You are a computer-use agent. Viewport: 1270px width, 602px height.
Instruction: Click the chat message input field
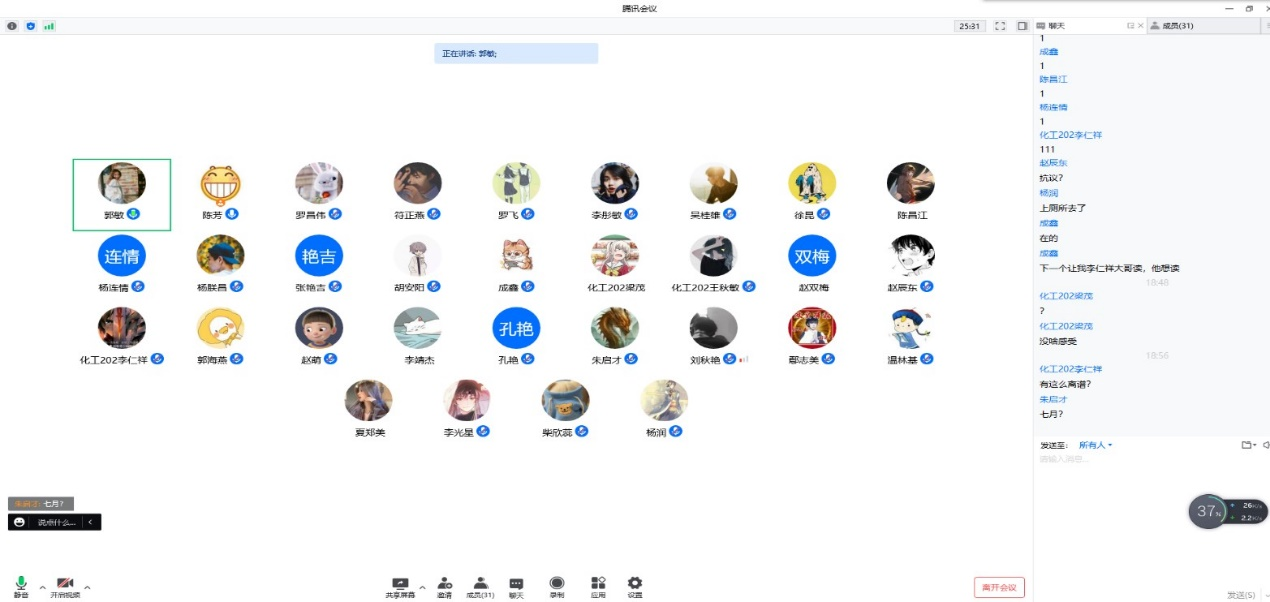click(1140, 460)
